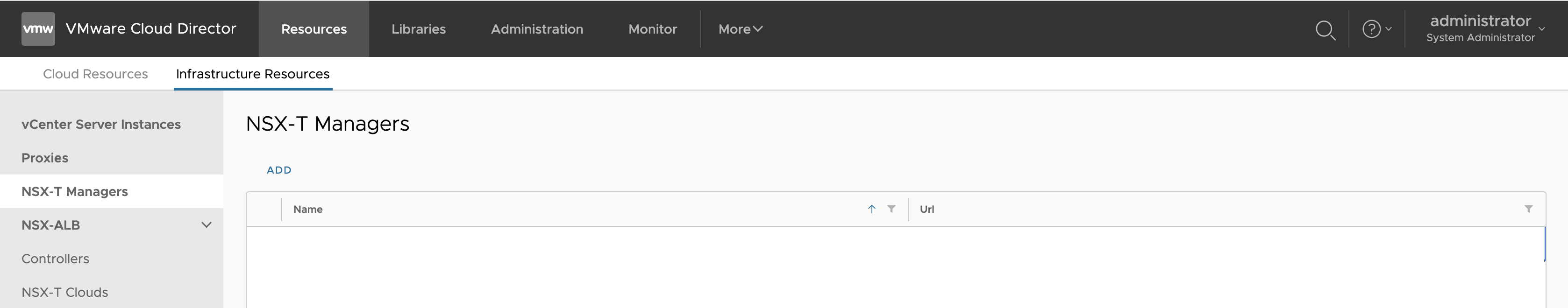Go to the Monitor menu

pos(652,29)
